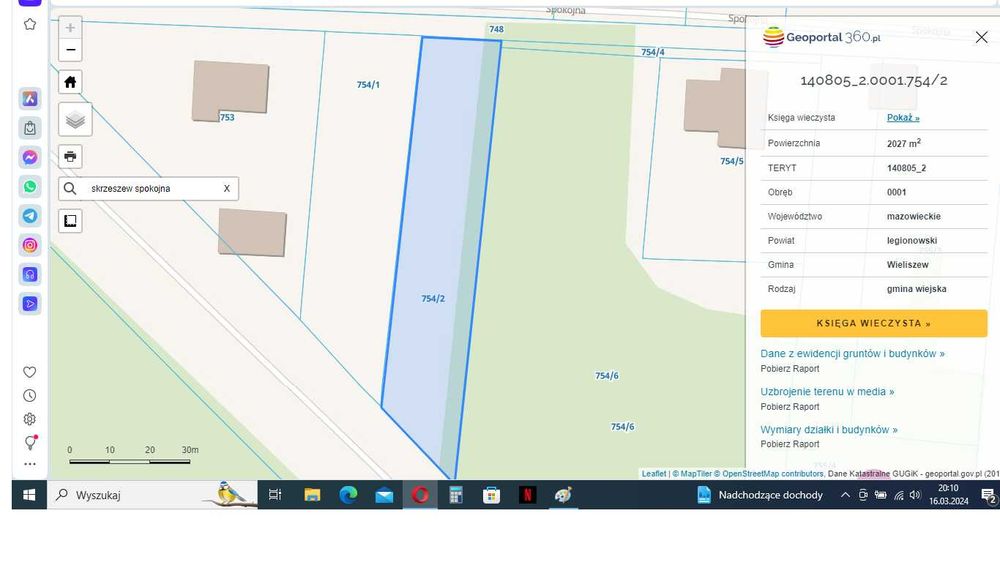Screen dimensions: 1000x562
Task: Open Windows notification center
Action: pos(988,495)
